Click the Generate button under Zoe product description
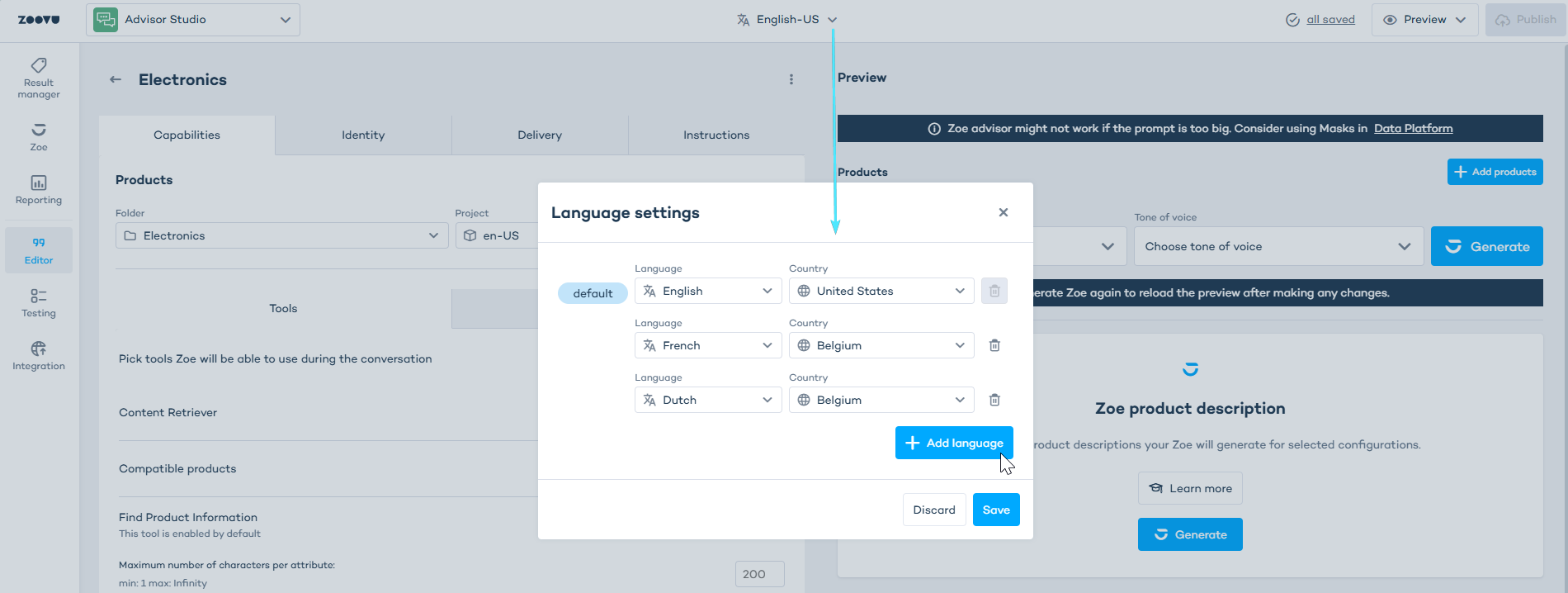Viewport: 1568px width, 593px height. click(1190, 534)
